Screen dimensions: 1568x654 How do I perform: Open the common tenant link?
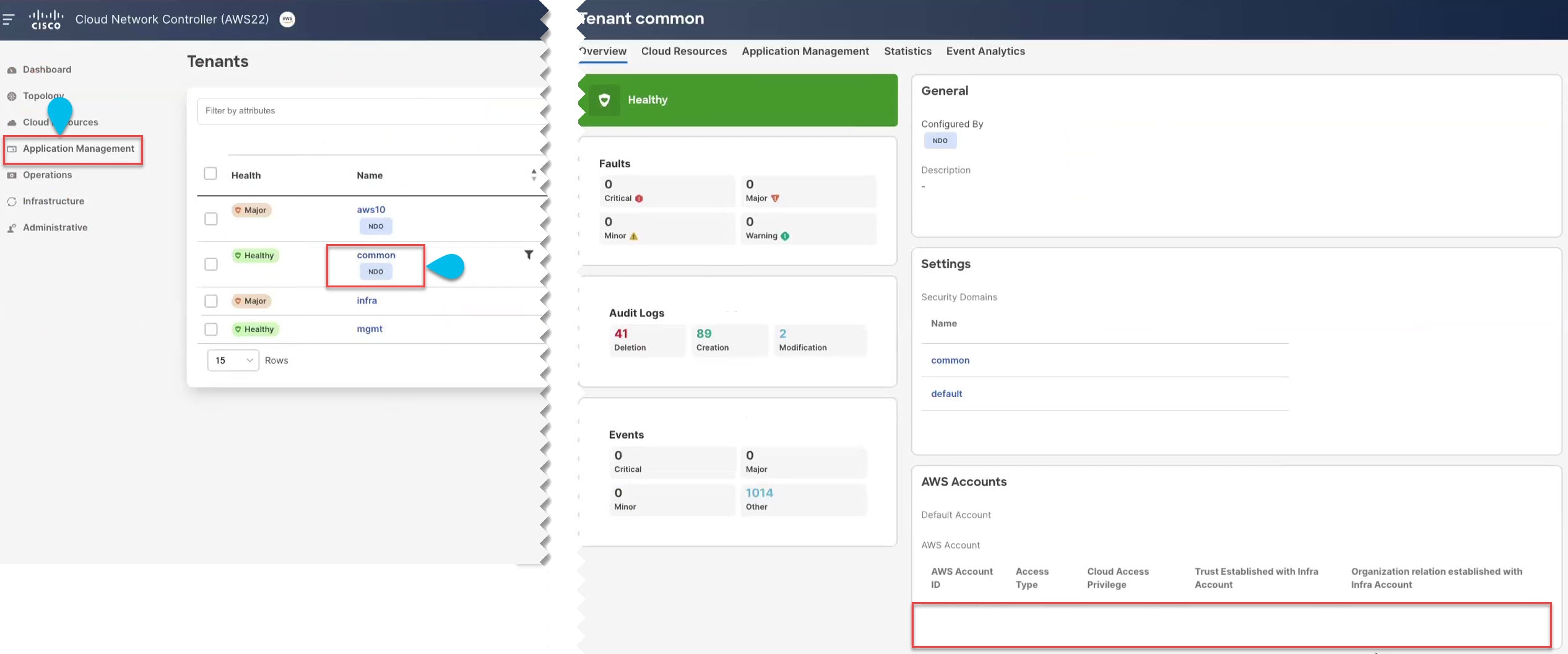[x=376, y=255]
